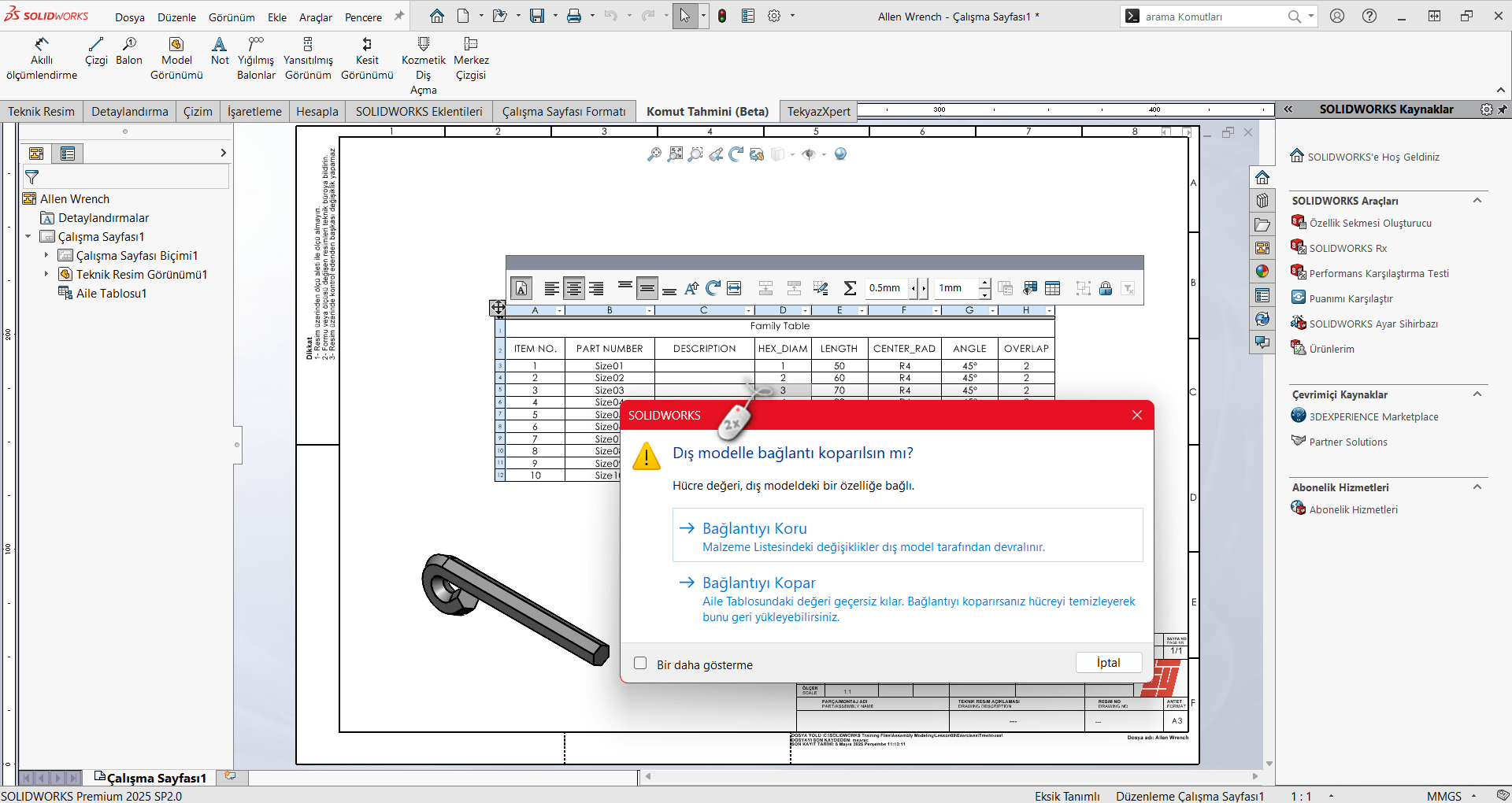This screenshot has height=803, width=1512.
Task: Choose Yığılmış Balonlar tool
Action: point(257,59)
